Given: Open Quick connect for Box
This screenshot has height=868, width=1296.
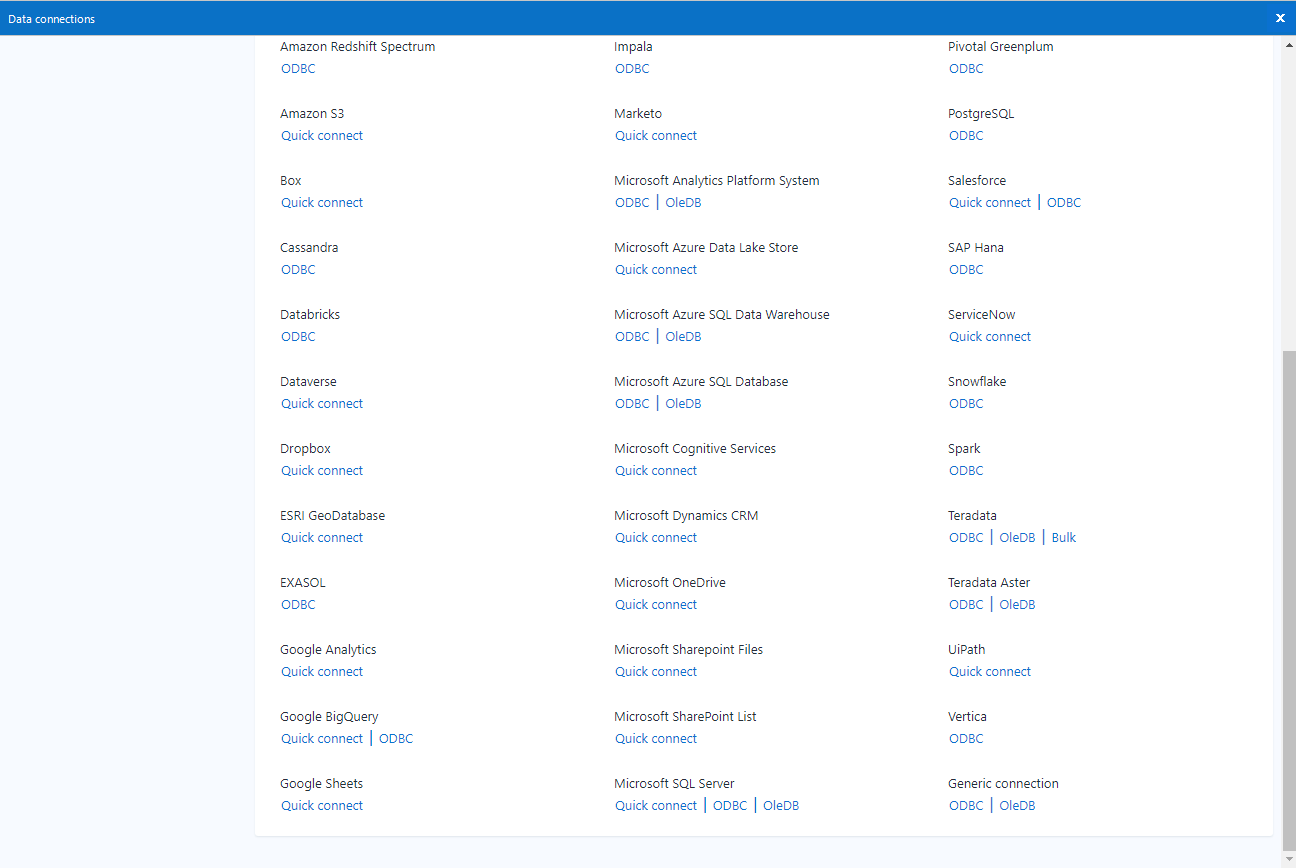Looking at the screenshot, I should [x=322, y=202].
